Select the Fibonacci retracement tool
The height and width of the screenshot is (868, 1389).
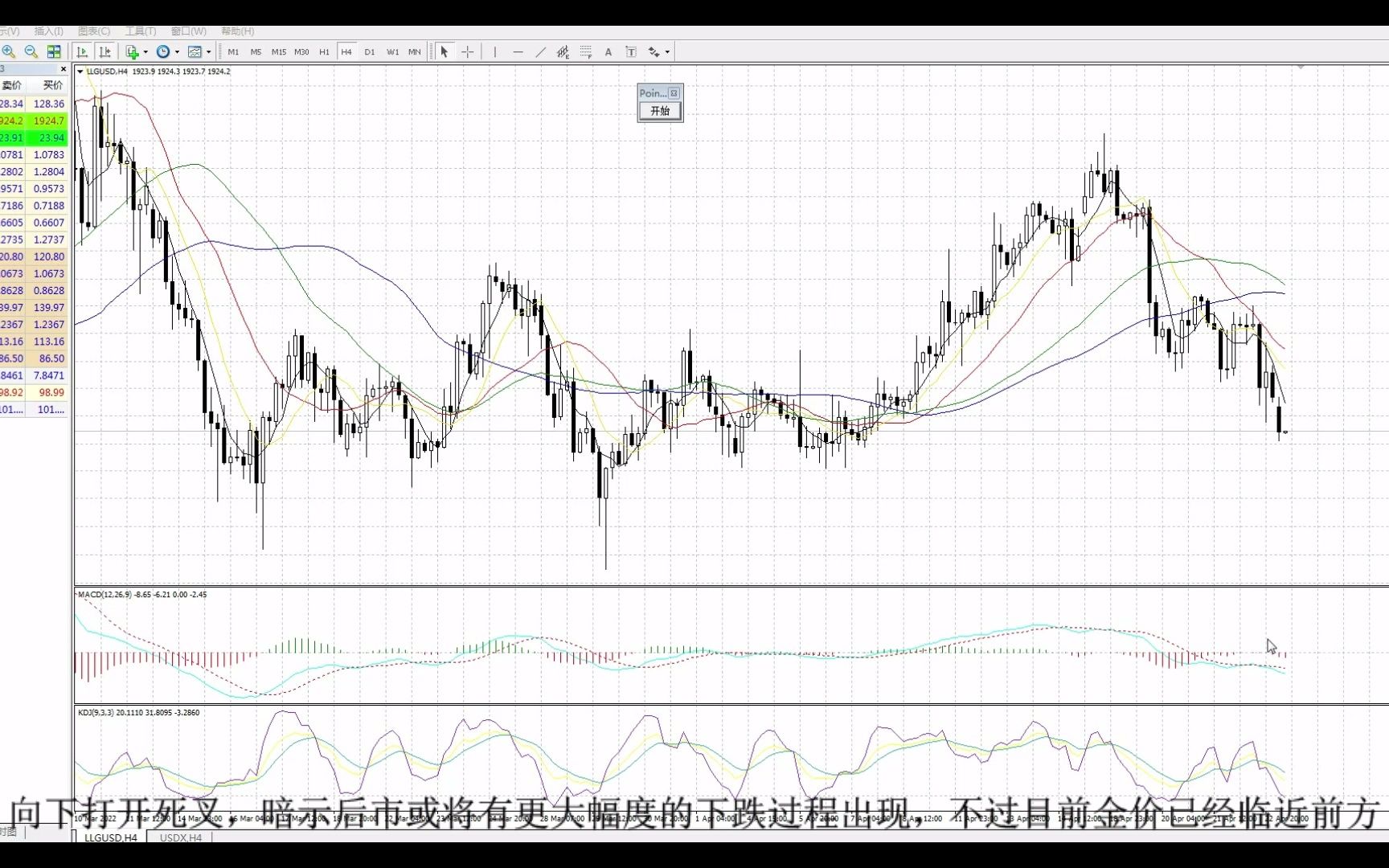coord(586,51)
